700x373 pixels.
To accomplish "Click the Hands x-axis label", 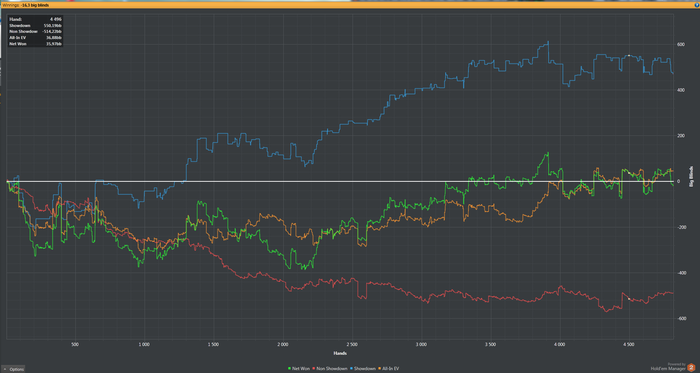I will pos(340,353).
